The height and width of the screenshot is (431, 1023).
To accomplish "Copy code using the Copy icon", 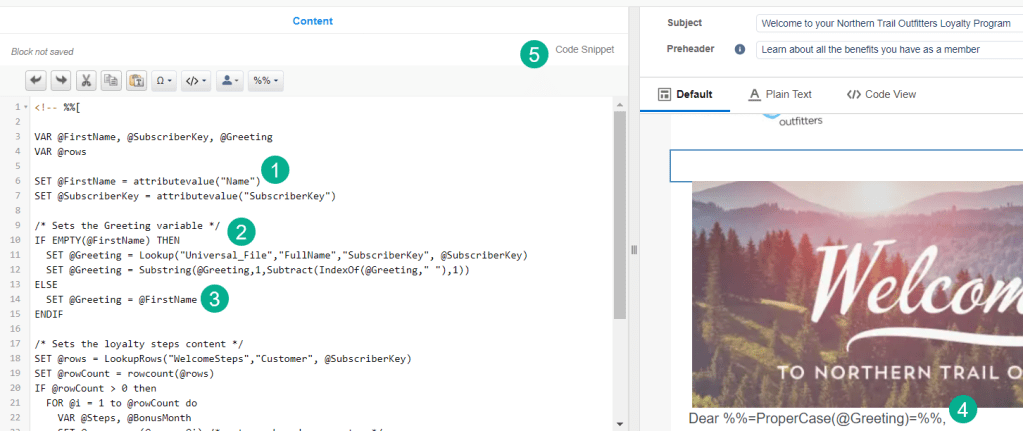I will [x=111, y=80].
